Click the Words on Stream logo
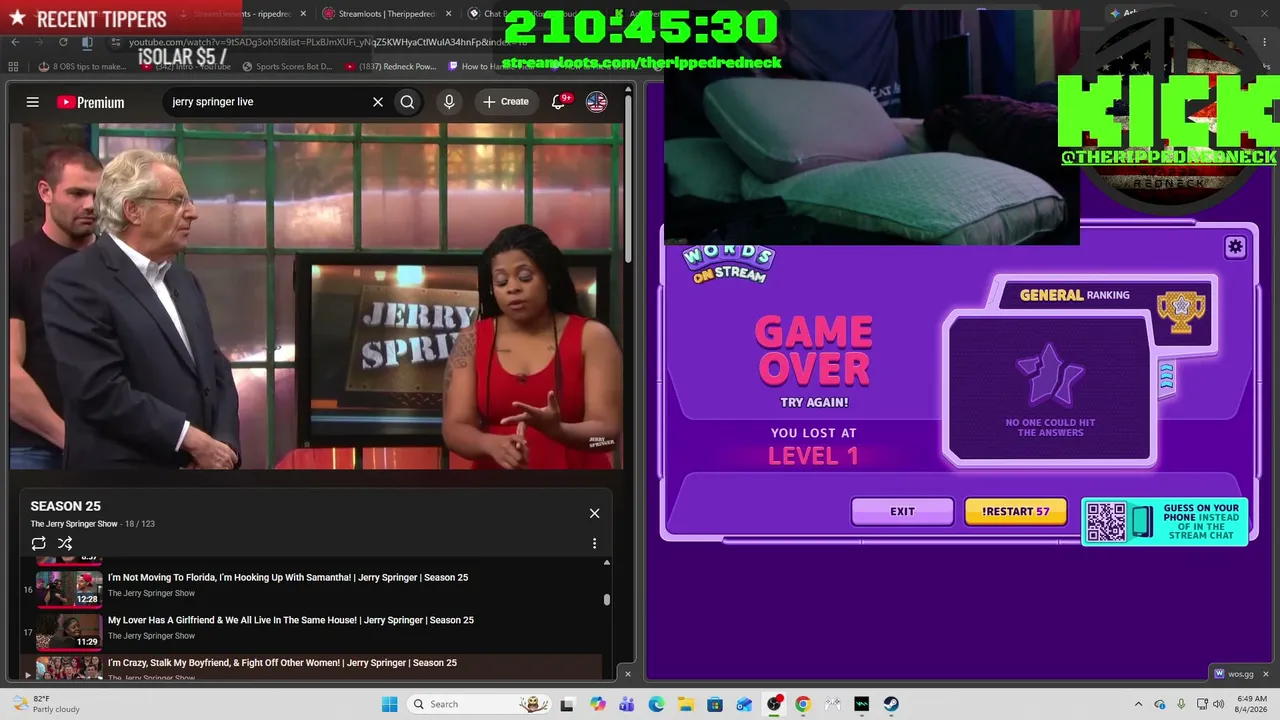 [729, 264]
